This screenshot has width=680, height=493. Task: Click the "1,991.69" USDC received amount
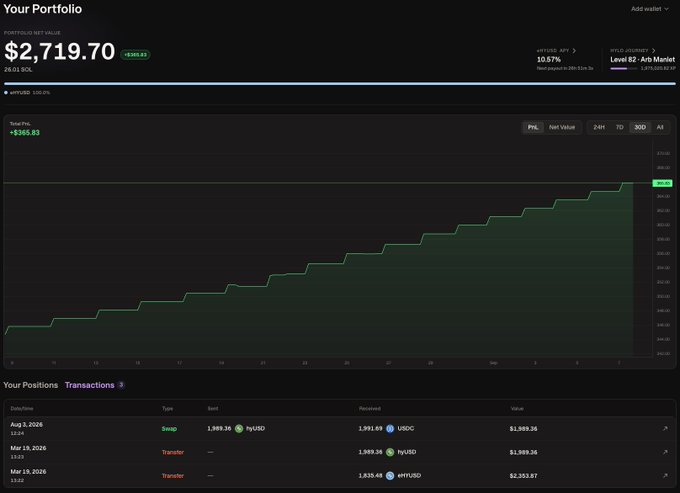370,428
